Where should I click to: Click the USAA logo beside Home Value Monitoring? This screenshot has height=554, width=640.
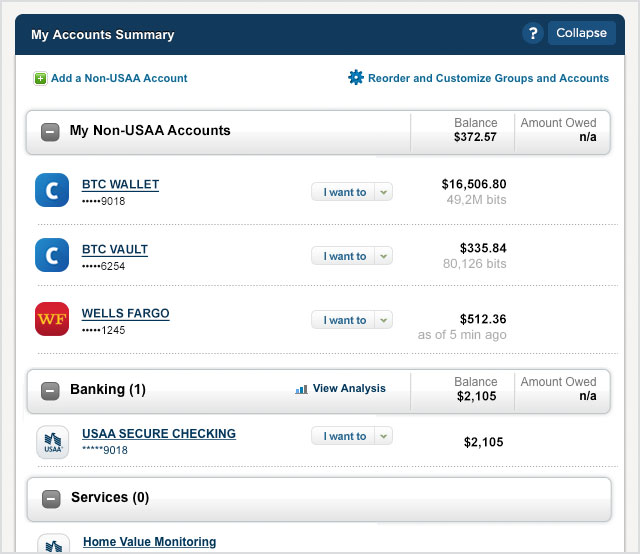53,544
